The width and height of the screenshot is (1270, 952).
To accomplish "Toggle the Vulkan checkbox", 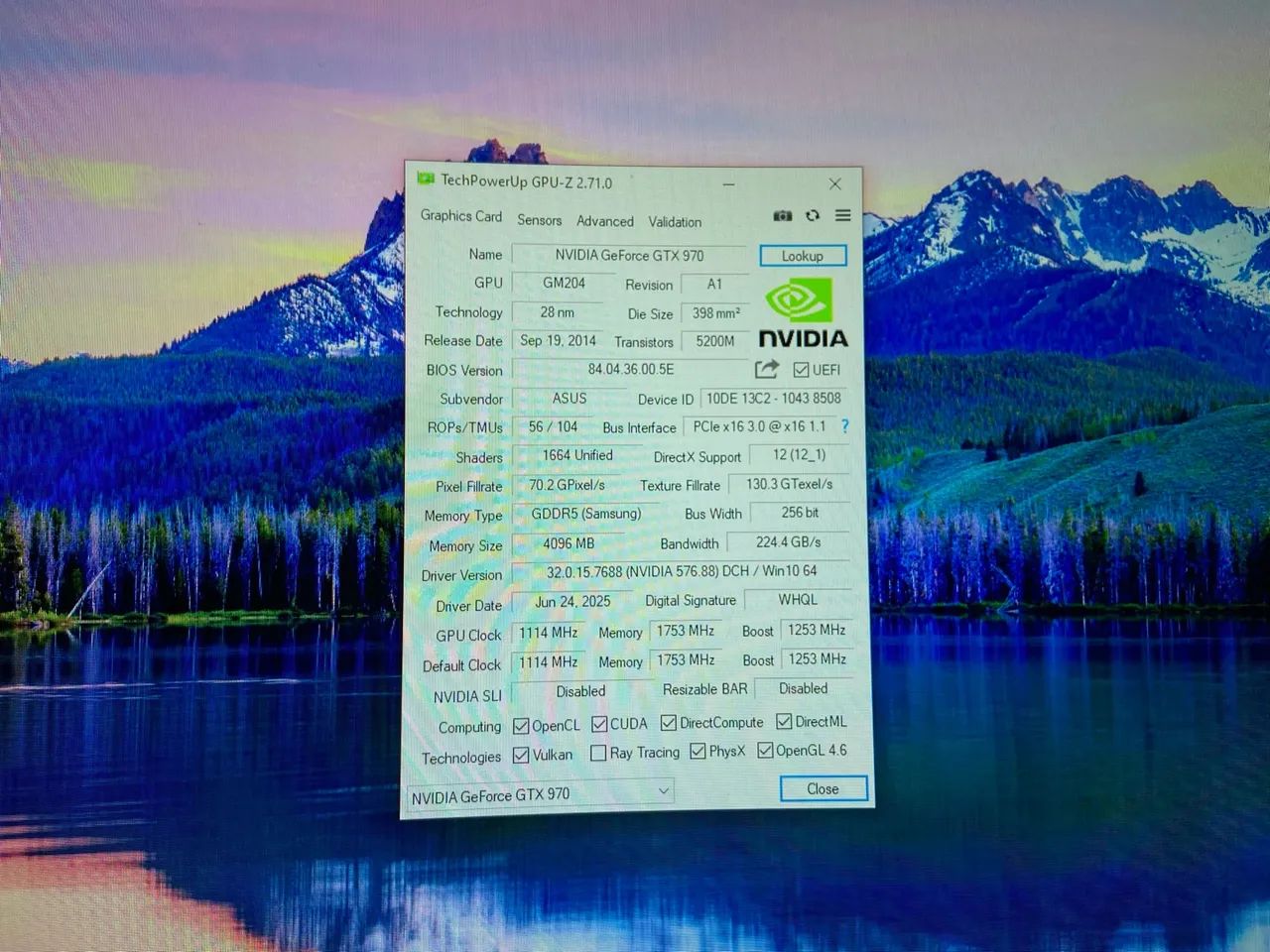I will click(521, 755).
